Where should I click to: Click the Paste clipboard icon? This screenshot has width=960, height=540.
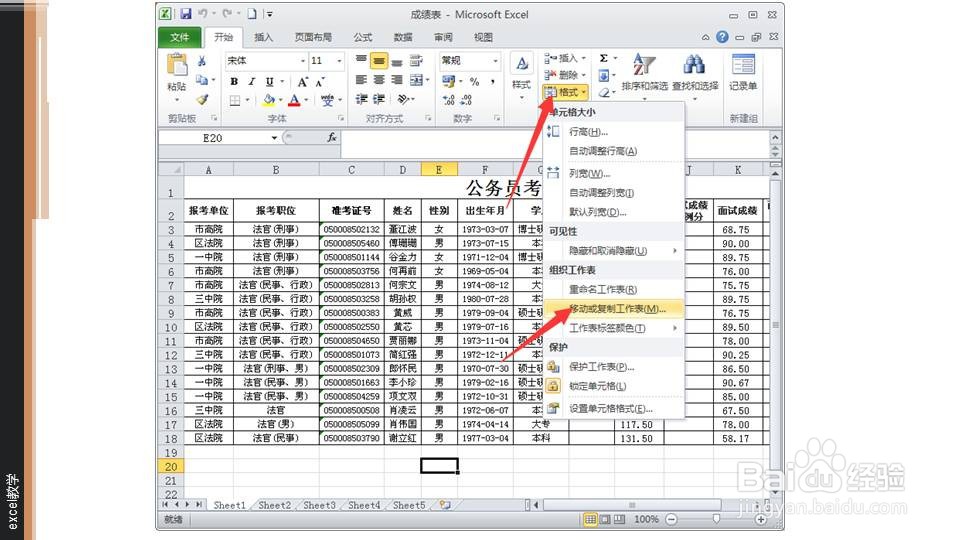coord(177,66)
